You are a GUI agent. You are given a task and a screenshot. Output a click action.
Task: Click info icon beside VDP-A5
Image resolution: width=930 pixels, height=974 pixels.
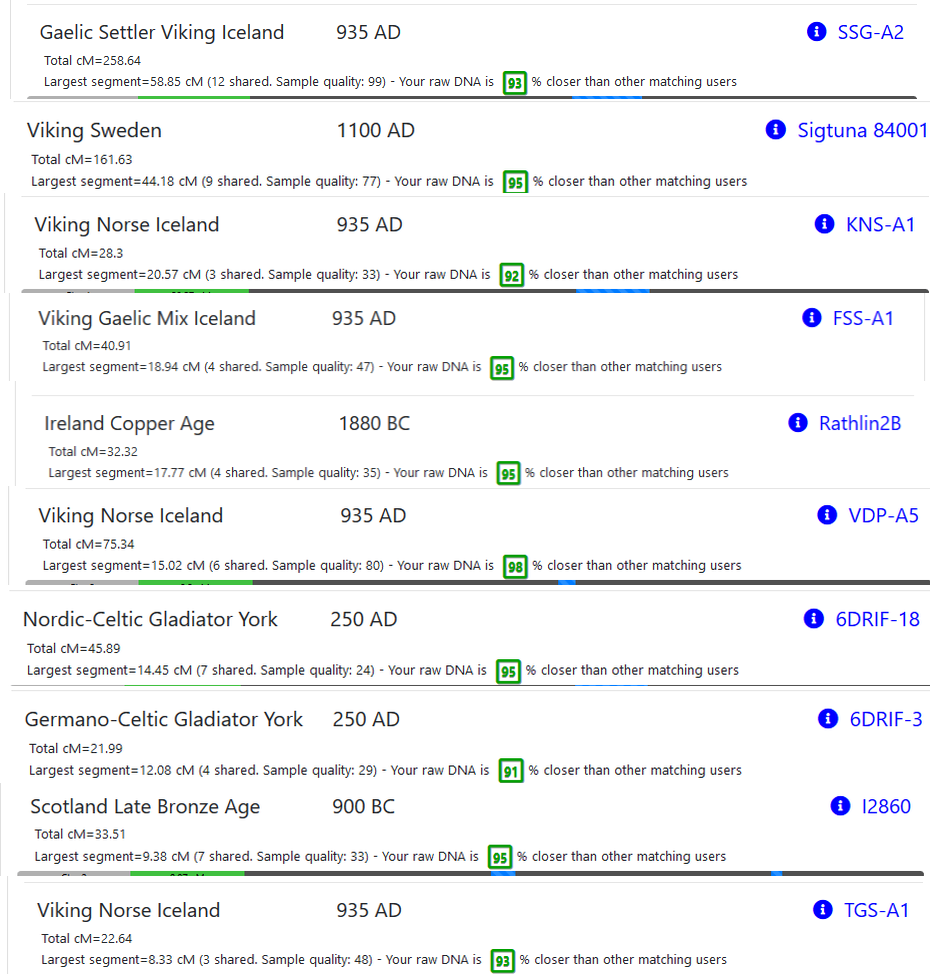coord(827,514)
